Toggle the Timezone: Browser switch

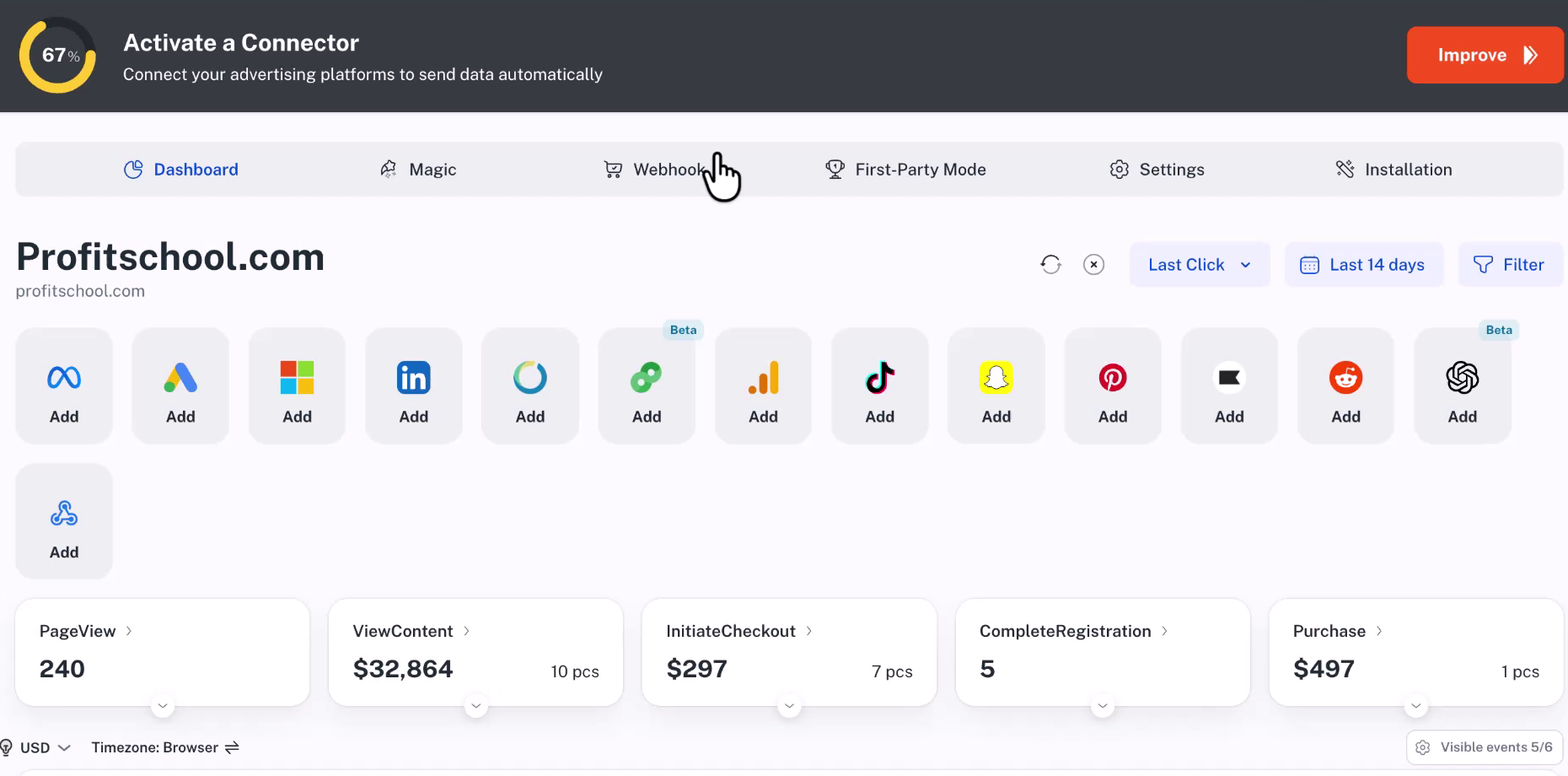tap(166, 748)
